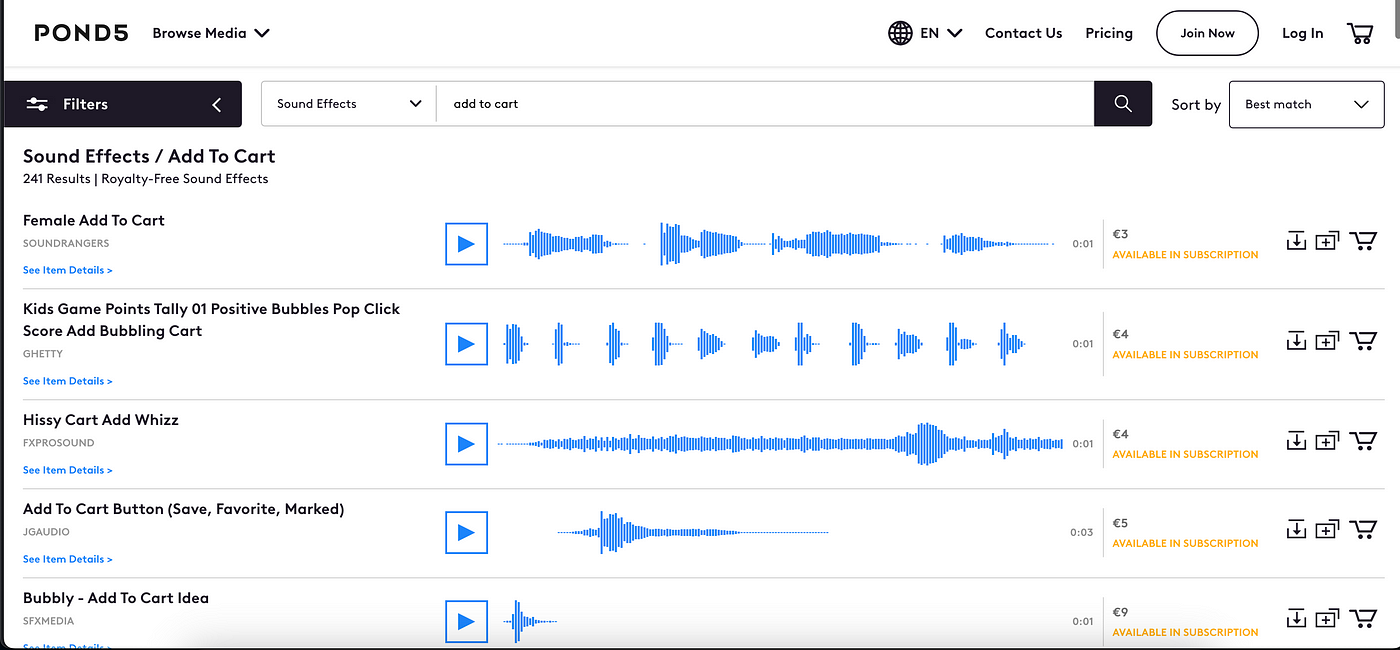
Task: Open item details for "Female Add To Cart"
Action: (67, 269)
